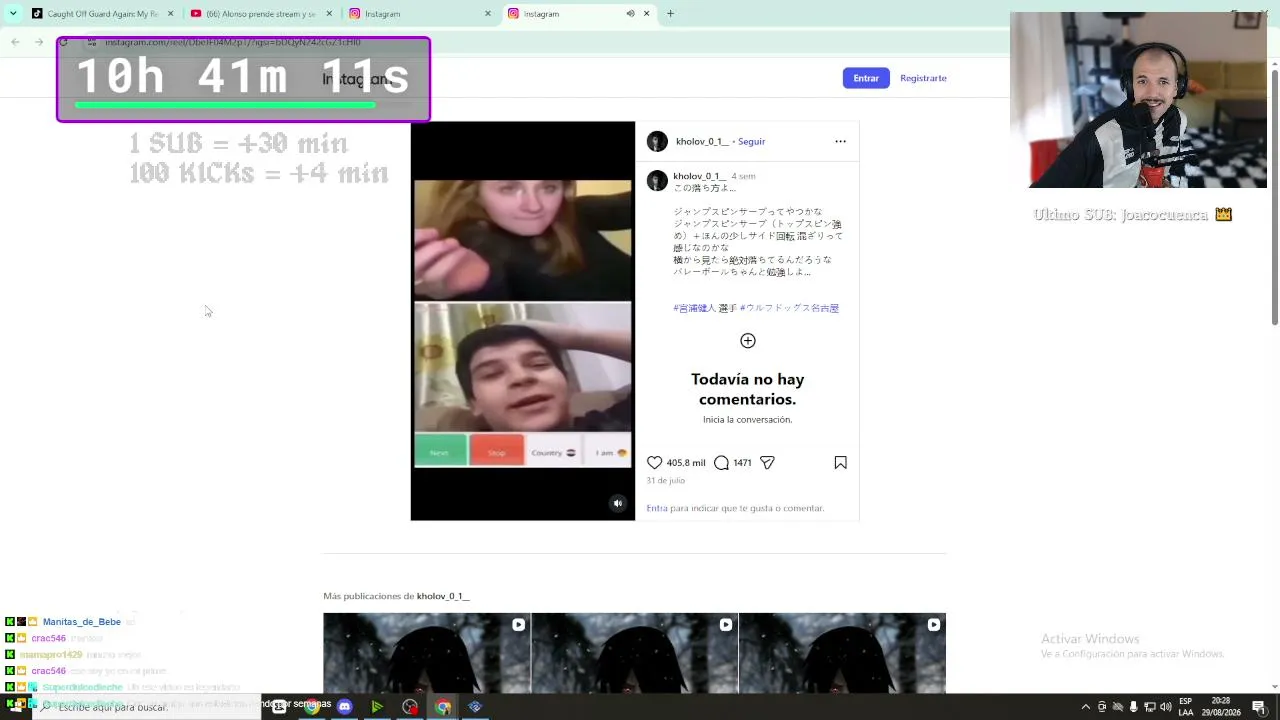Click mamapro1429 username in chat overlay
The image size is (1280, 720).
coord(51,655)
